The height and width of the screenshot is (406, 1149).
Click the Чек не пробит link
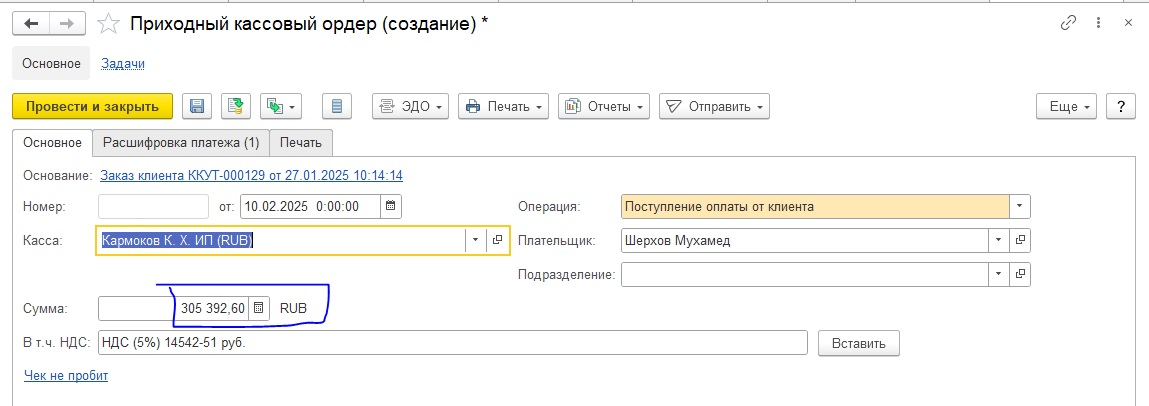pos(66,376)
